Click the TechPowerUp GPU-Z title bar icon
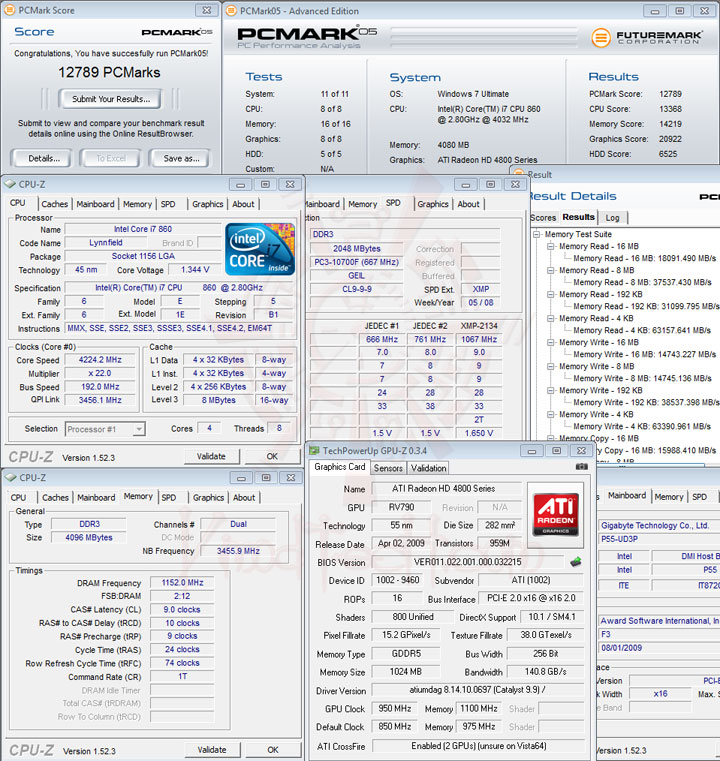Screen dimensions: 720x761 pos(314,450)
